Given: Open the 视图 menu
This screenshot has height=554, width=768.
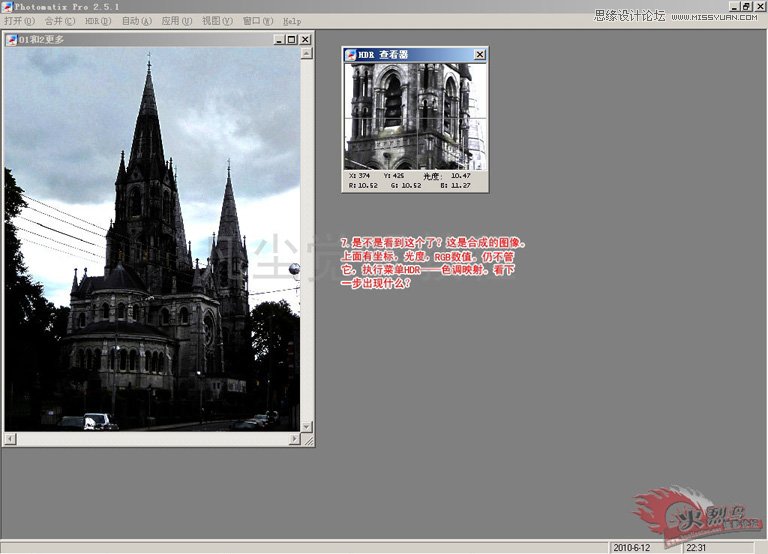Looking at the screenshot, I should click(217, 21).
